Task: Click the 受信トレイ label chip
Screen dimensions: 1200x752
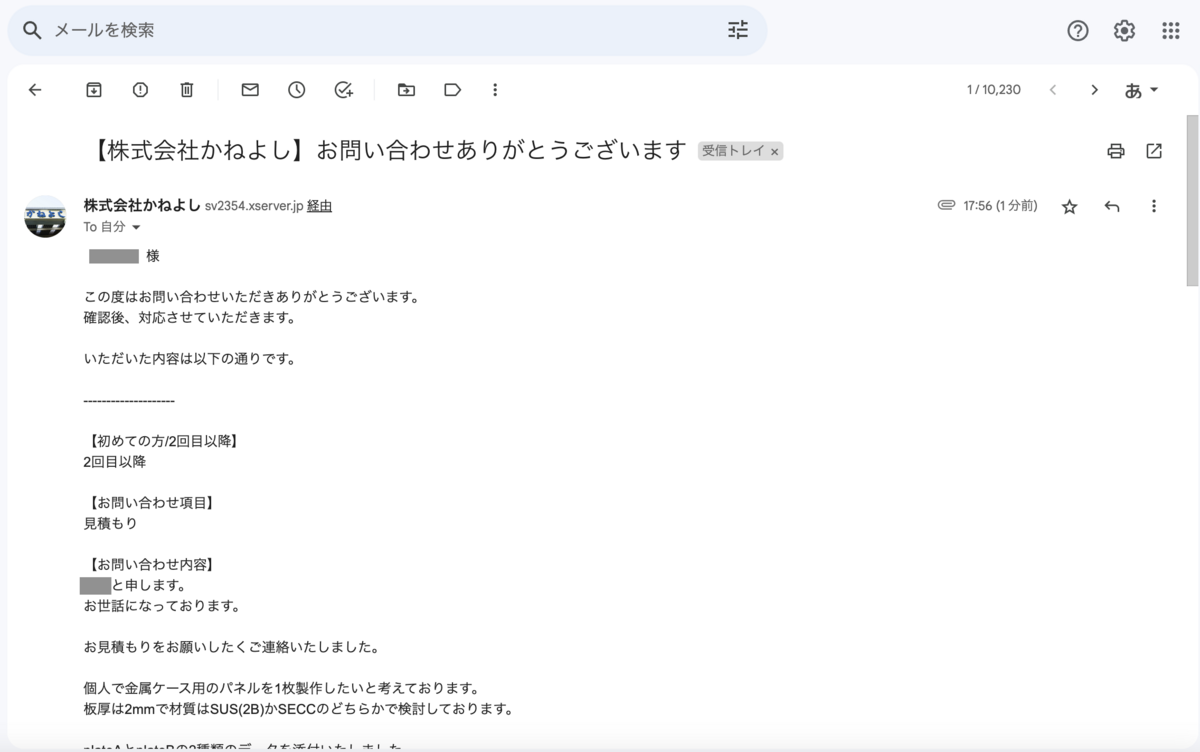Action: (x=733, y=151)
